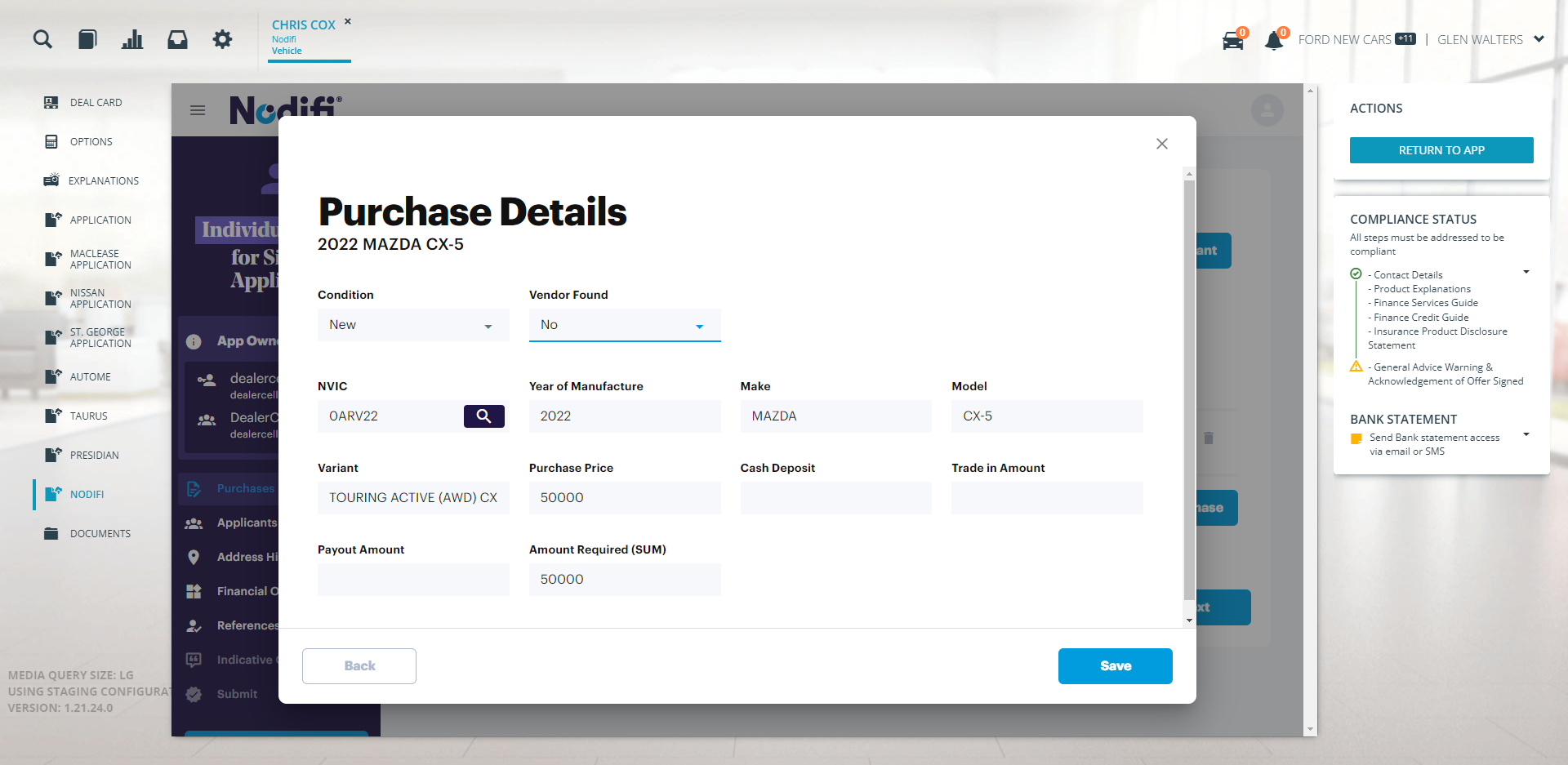Open the settings gear icon

pyautogui.click(x=222, y=39)
